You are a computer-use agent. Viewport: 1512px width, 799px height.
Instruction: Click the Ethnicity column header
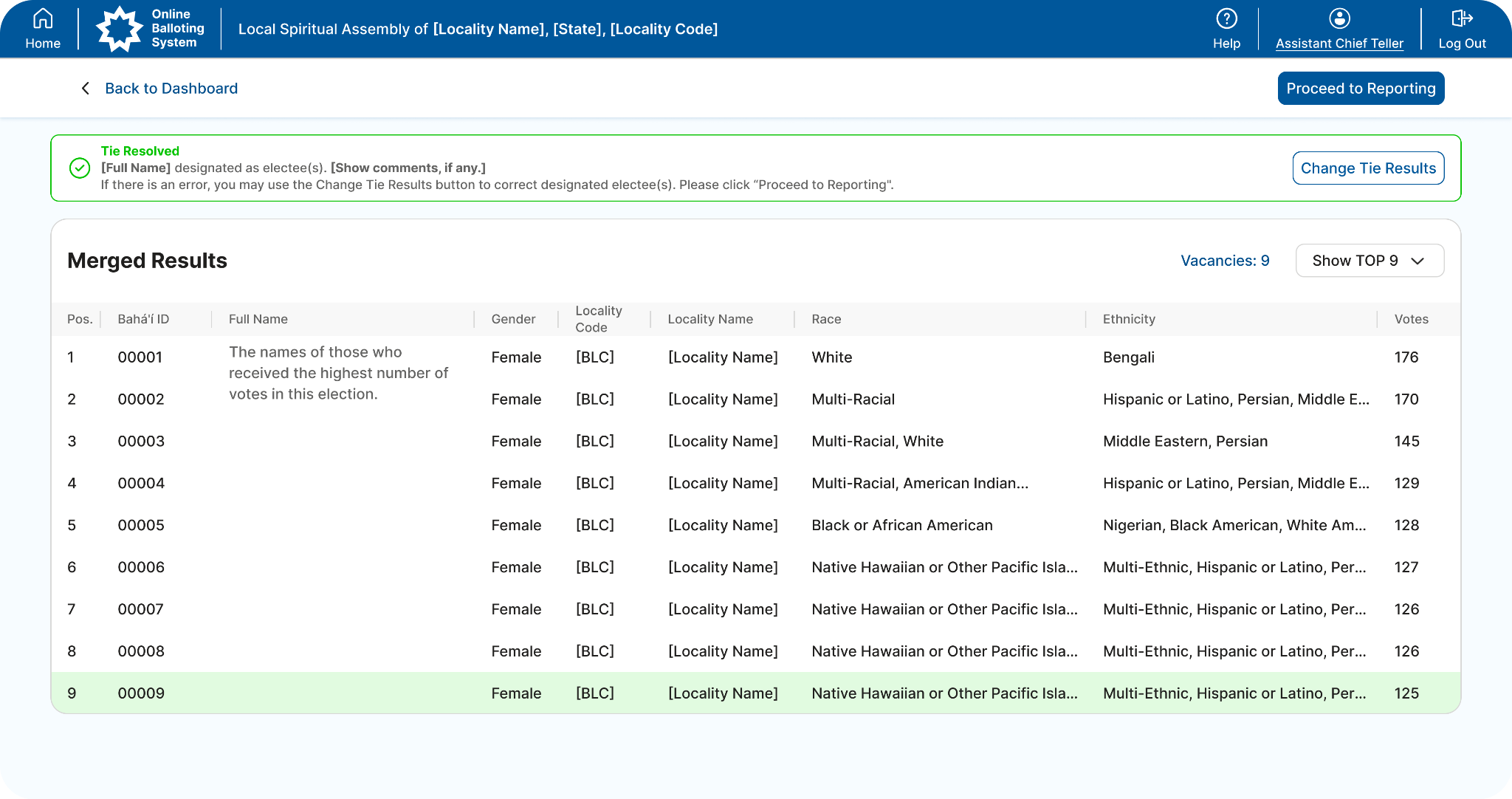tap(1128, 319)
